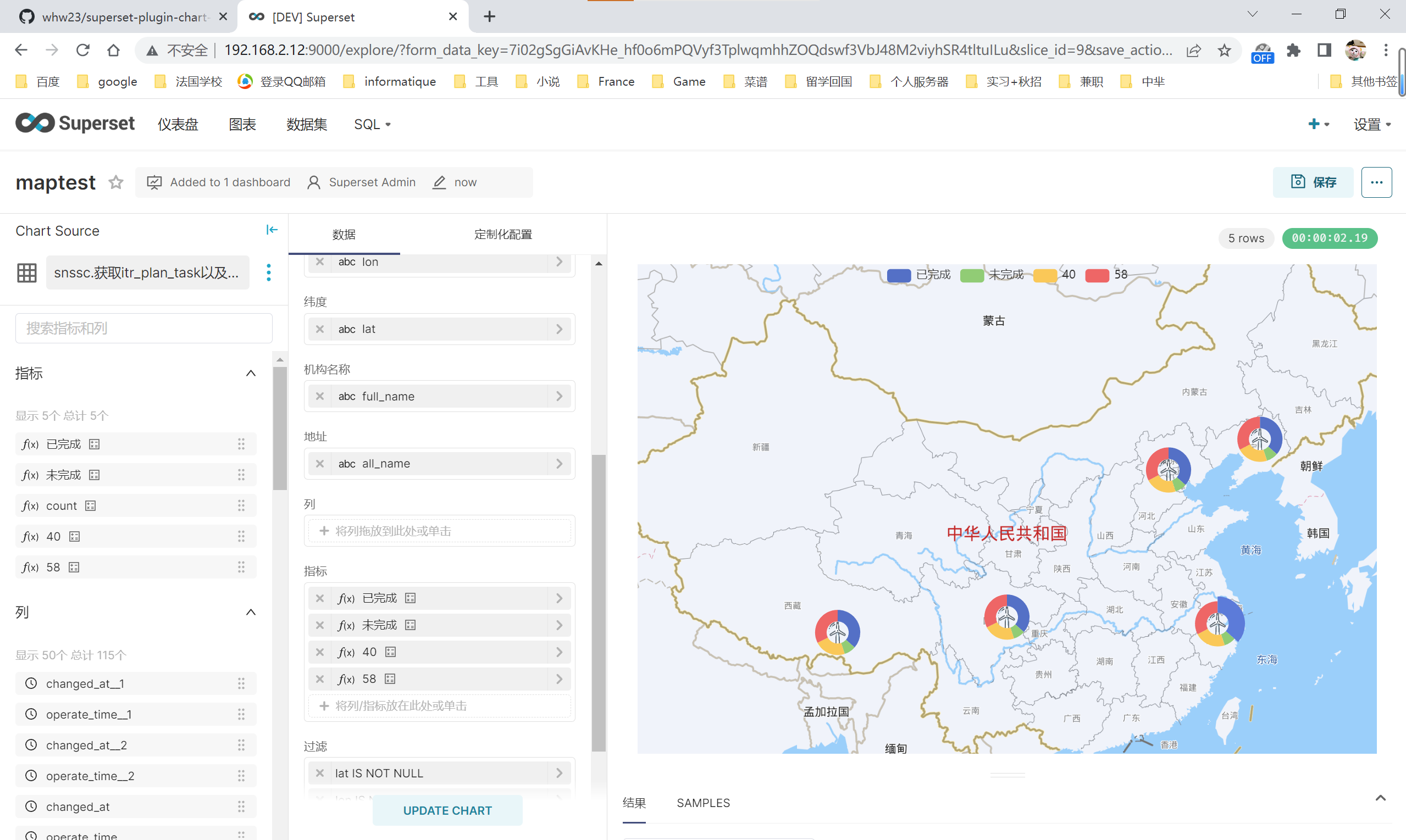Collapse the 列 section chevron
This screenshot has width=1406, height=840.
(x=251, y=613)
